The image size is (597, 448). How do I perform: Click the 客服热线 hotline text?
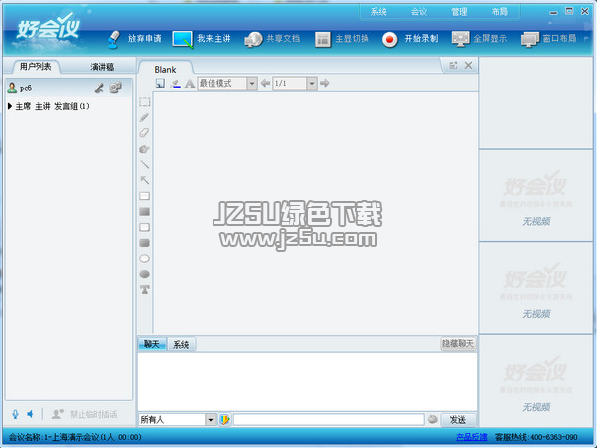[x=536, y=437]
